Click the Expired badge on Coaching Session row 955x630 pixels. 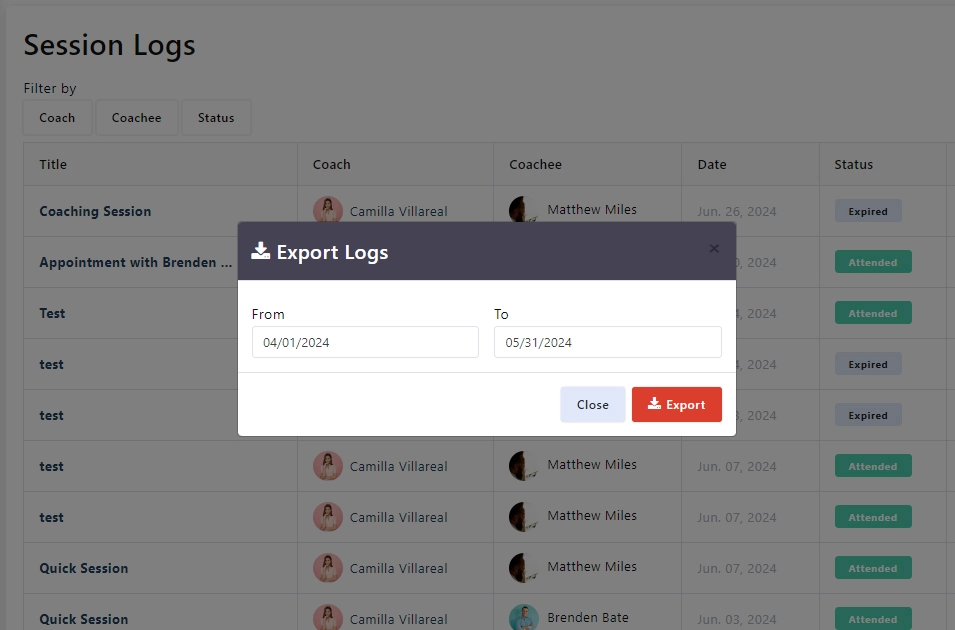point(868,211)
